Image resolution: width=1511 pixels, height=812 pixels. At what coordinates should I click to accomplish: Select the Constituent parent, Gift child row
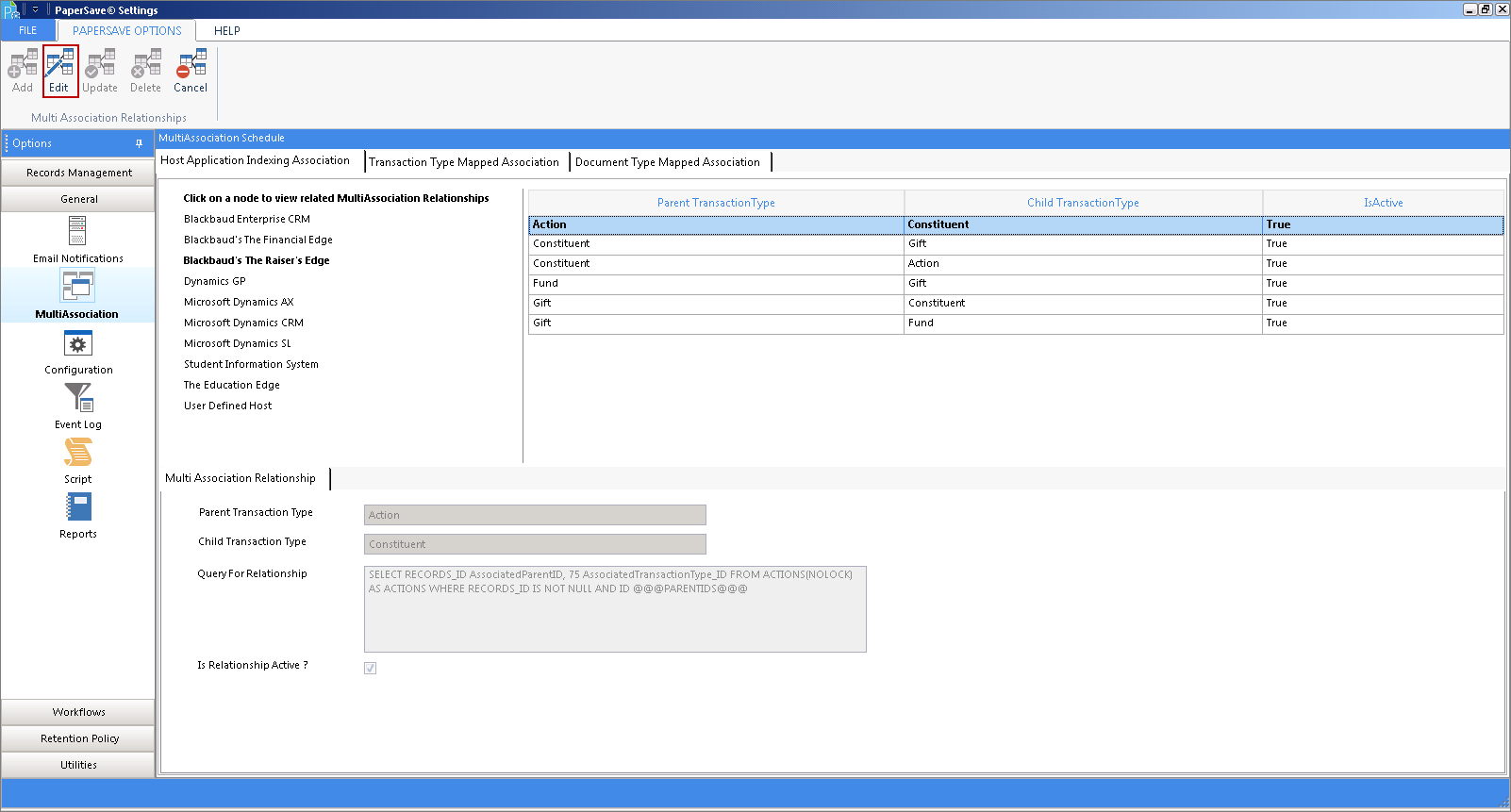coord(1016,244)
